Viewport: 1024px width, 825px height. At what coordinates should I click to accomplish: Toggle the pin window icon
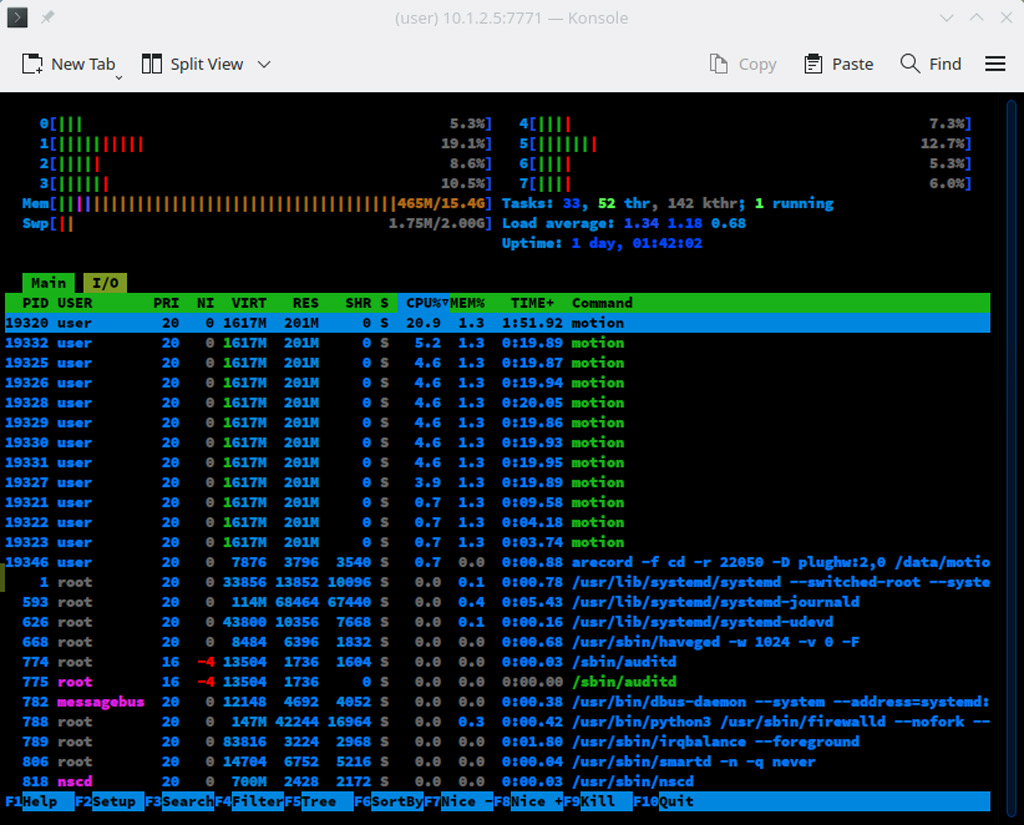(x=48, y=18)
